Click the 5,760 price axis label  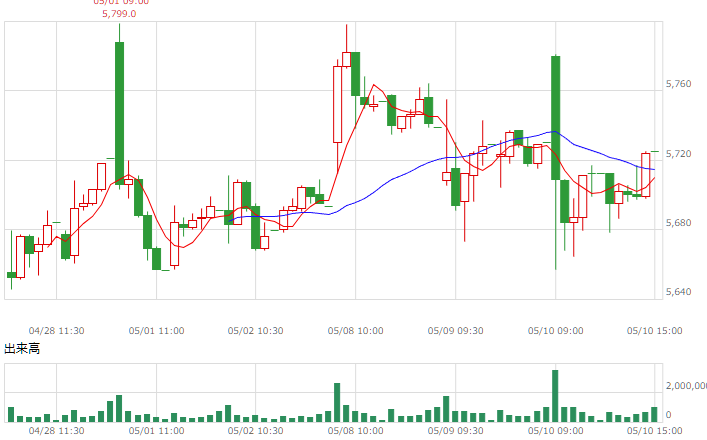tap(678, 84)
